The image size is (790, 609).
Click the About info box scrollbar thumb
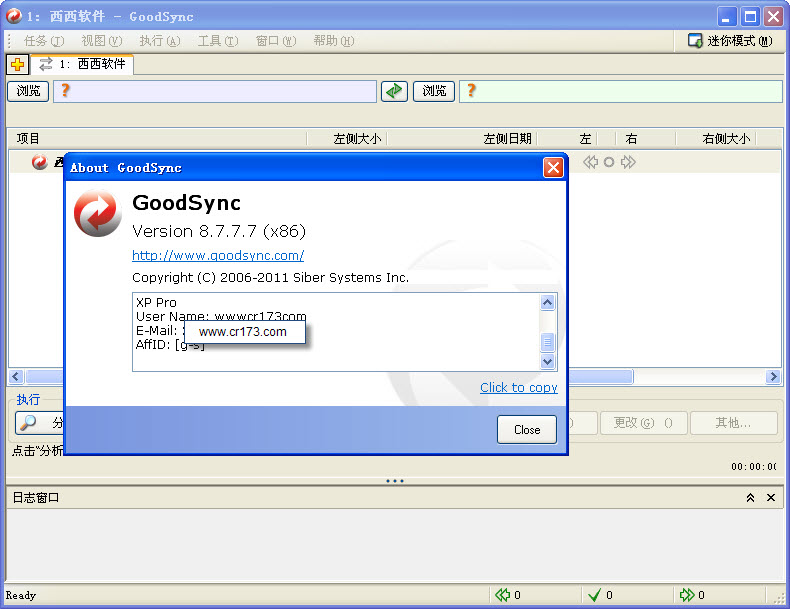pos(548,342)
